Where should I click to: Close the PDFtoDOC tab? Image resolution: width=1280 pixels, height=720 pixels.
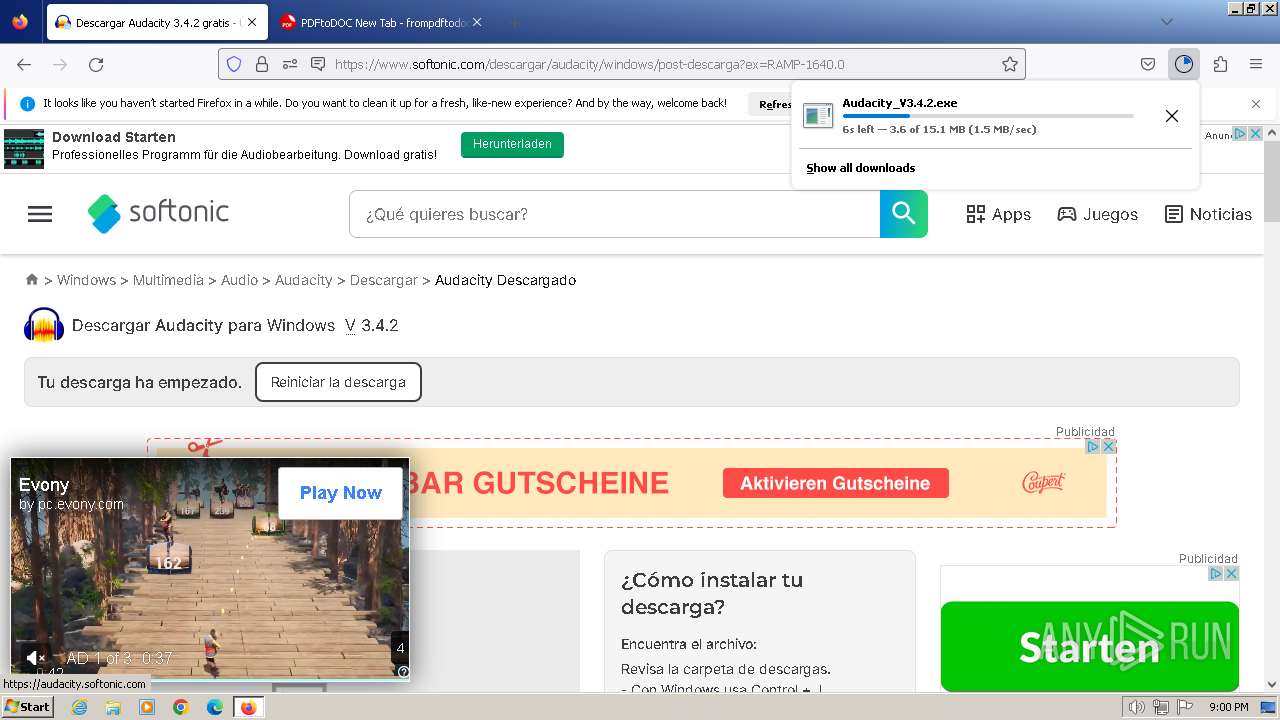pyautogui.click(x=477, y=22)
